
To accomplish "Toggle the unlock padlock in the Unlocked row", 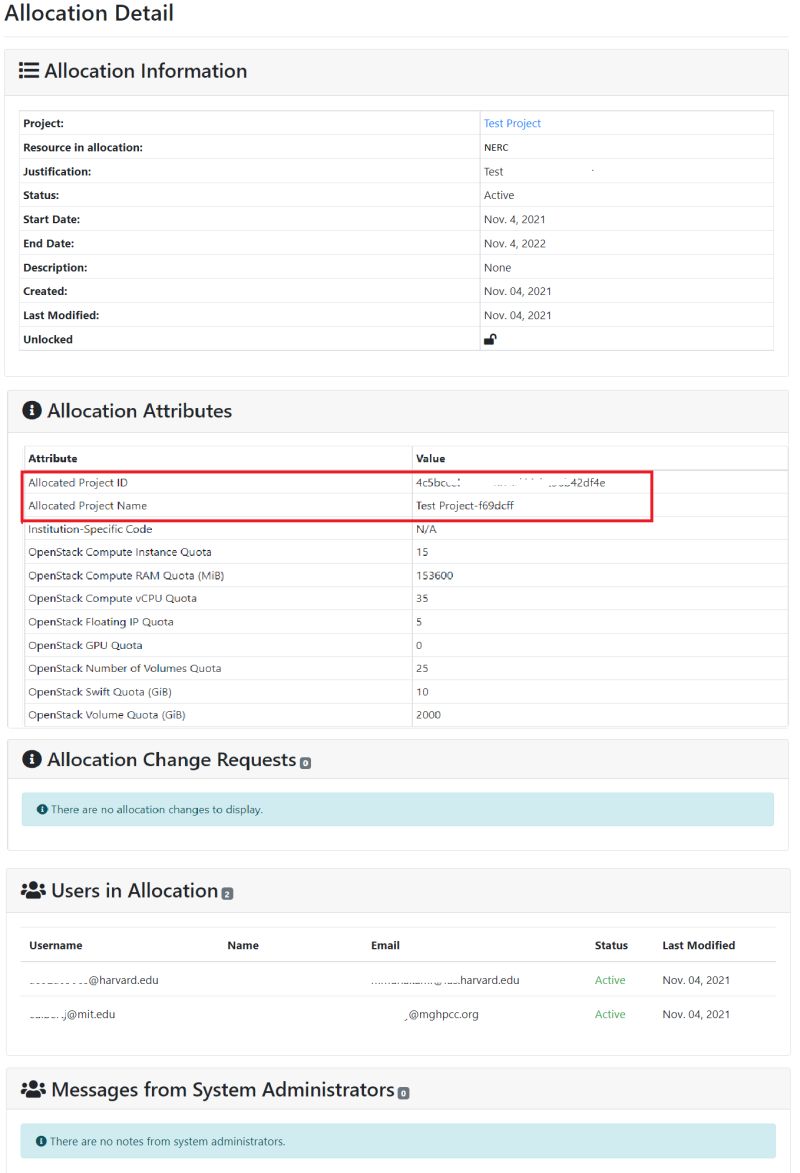I will pyautogui.click(x=488, y=339).
